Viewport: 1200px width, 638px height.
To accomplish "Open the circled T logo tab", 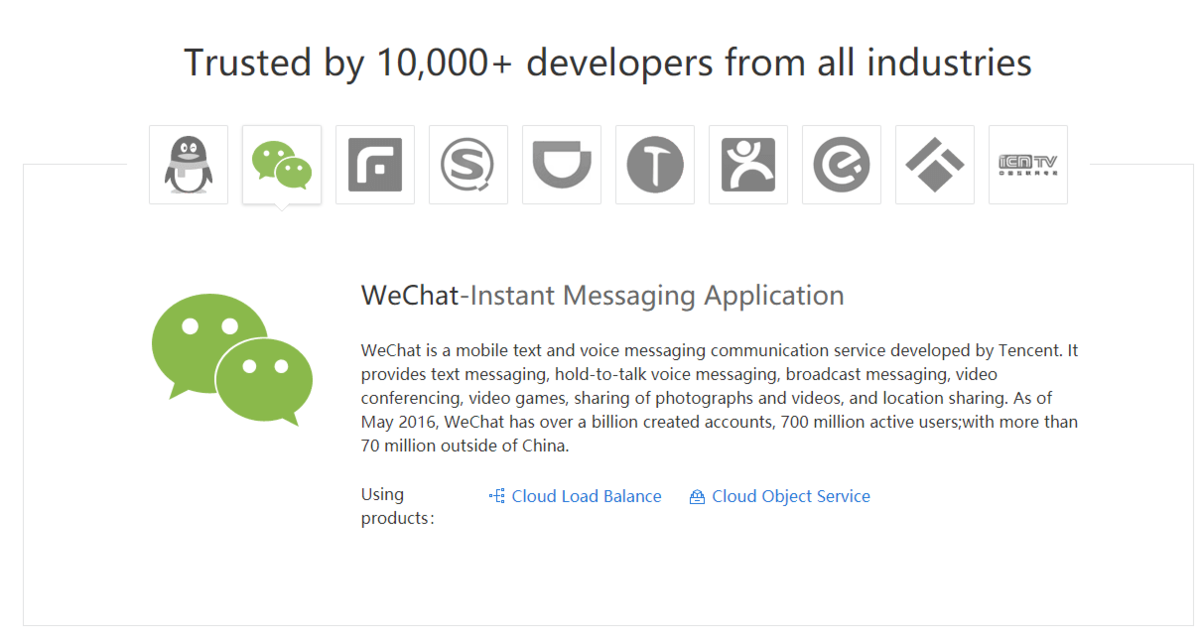I will [655, 165].
